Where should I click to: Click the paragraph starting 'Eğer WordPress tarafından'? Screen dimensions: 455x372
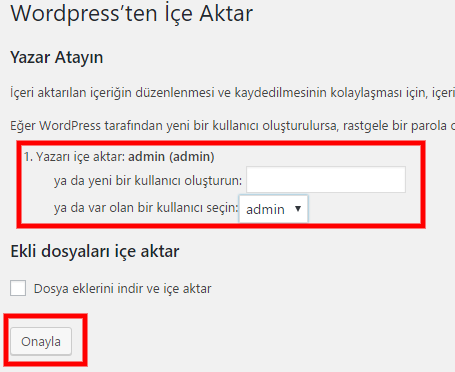(x=232, y=126)
